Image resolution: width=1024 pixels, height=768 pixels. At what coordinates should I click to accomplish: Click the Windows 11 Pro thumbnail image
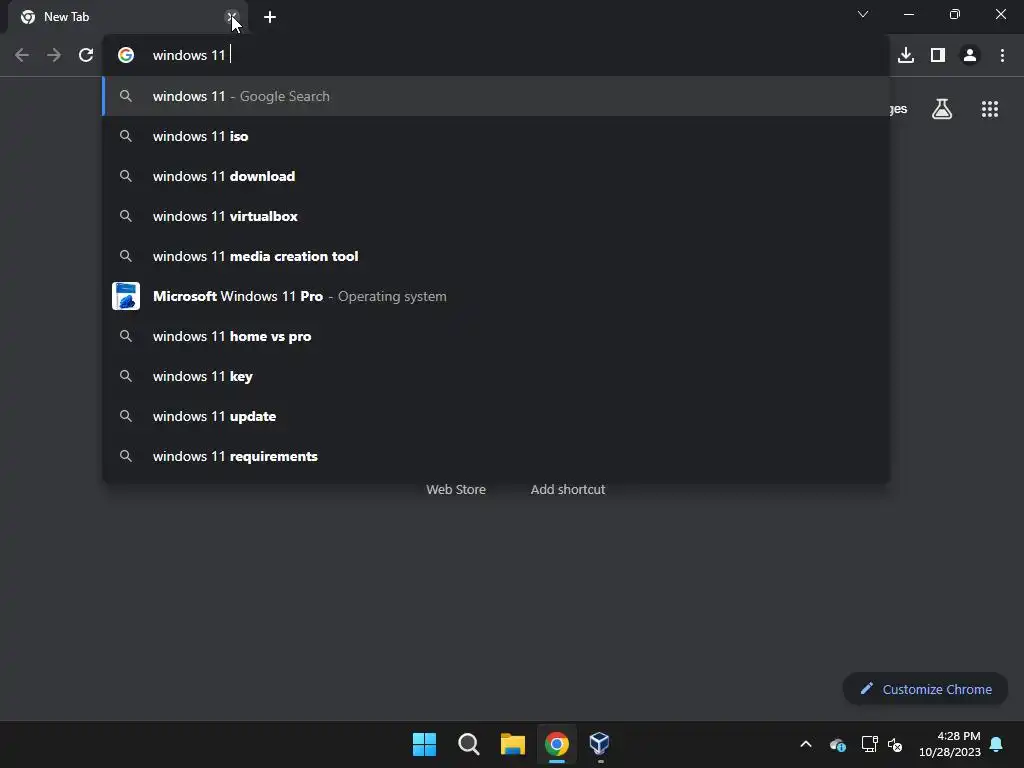tap(125, 296)
